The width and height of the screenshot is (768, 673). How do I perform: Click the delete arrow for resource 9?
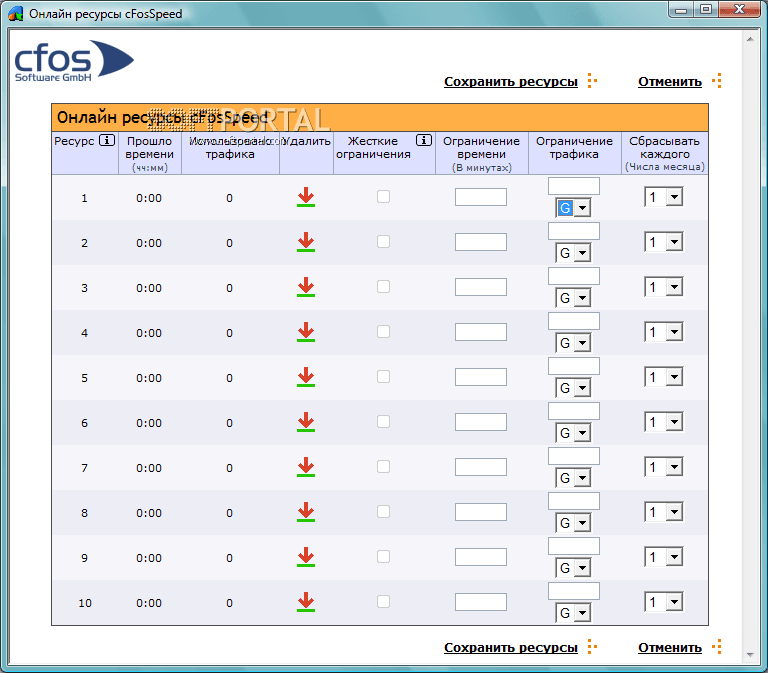[306, 557]
